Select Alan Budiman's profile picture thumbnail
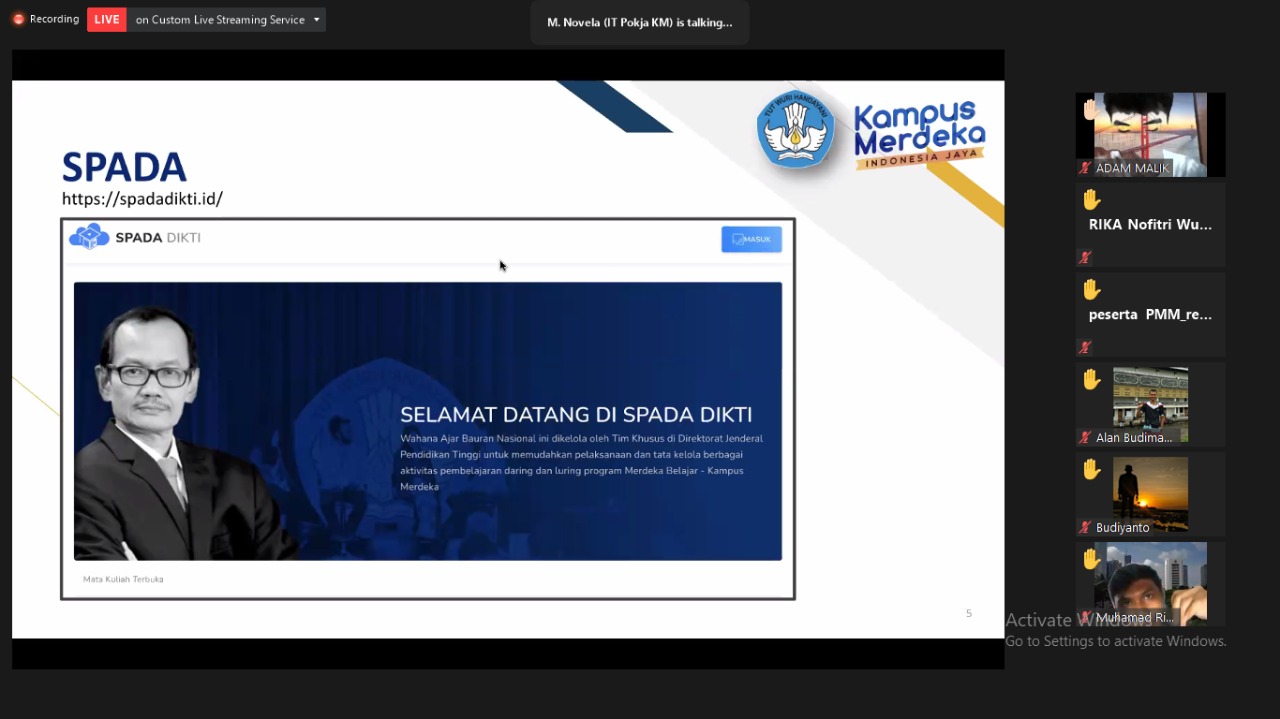 point(1150,404)
